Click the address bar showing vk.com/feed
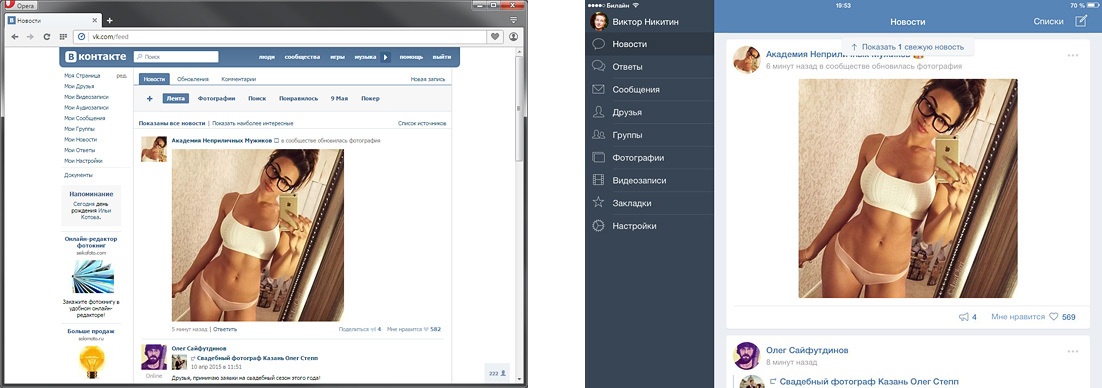This screenshot has width=1102, height=388. click(x=279, y=36)
